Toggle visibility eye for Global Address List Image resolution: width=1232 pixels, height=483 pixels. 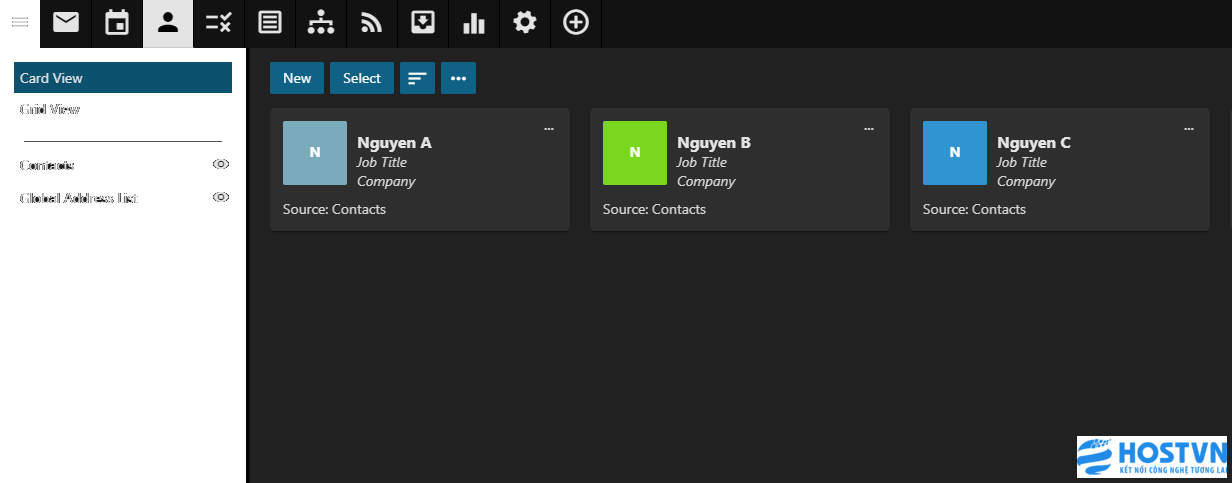click(221, 197)
